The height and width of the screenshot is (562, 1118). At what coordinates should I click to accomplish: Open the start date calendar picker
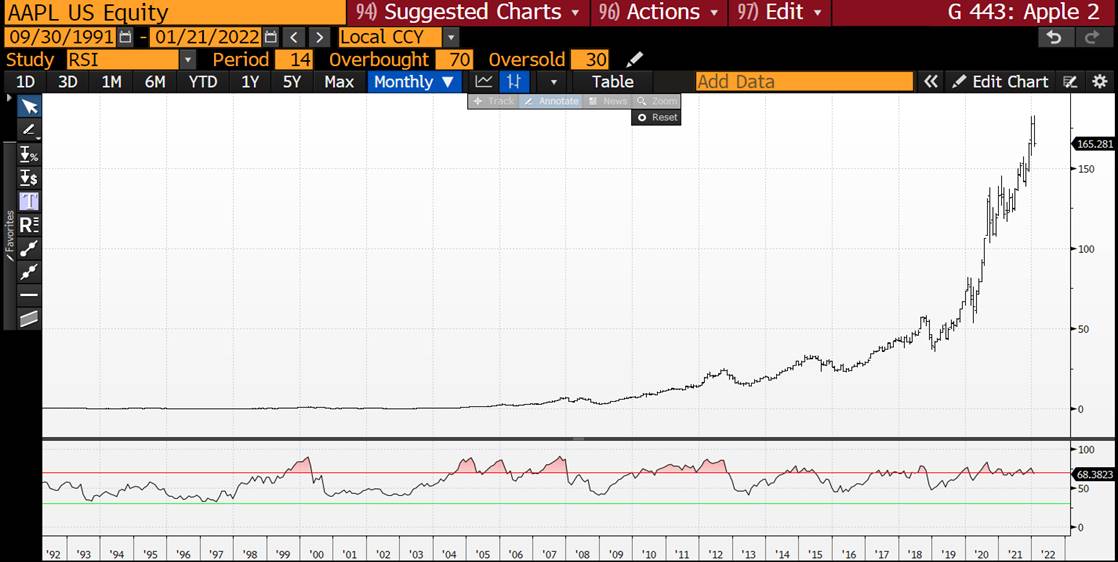click(x=126, y=37)
